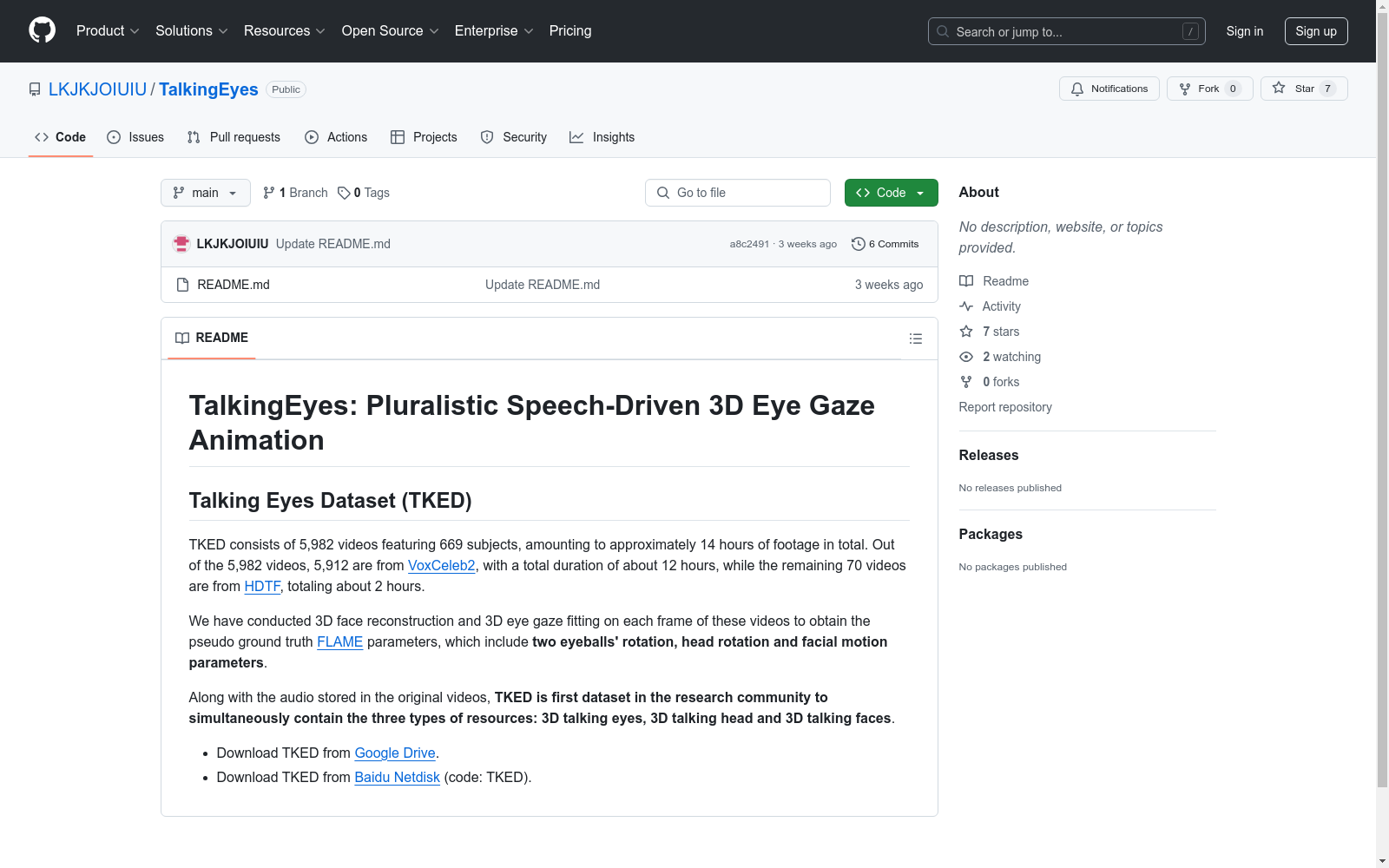Click the LKJKJOIUIU avatar image
1389x868 pixels.
181,244
